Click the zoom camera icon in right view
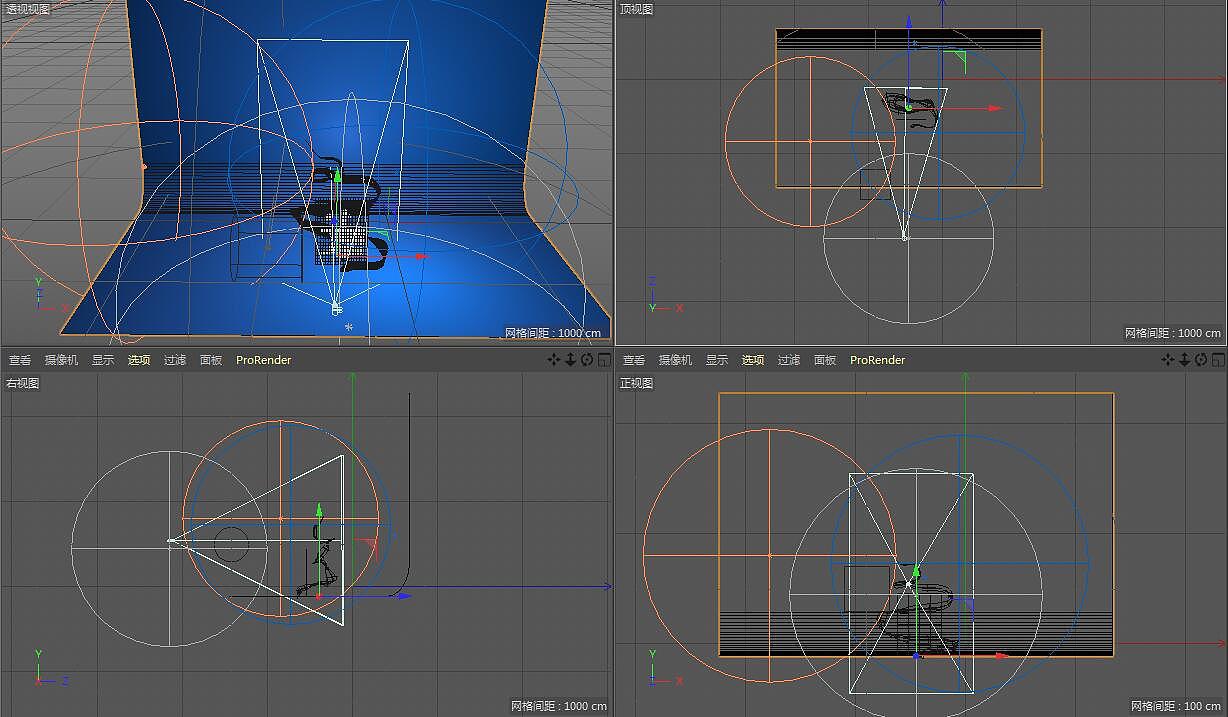1228x717 pixels. [x=570, y=360]
